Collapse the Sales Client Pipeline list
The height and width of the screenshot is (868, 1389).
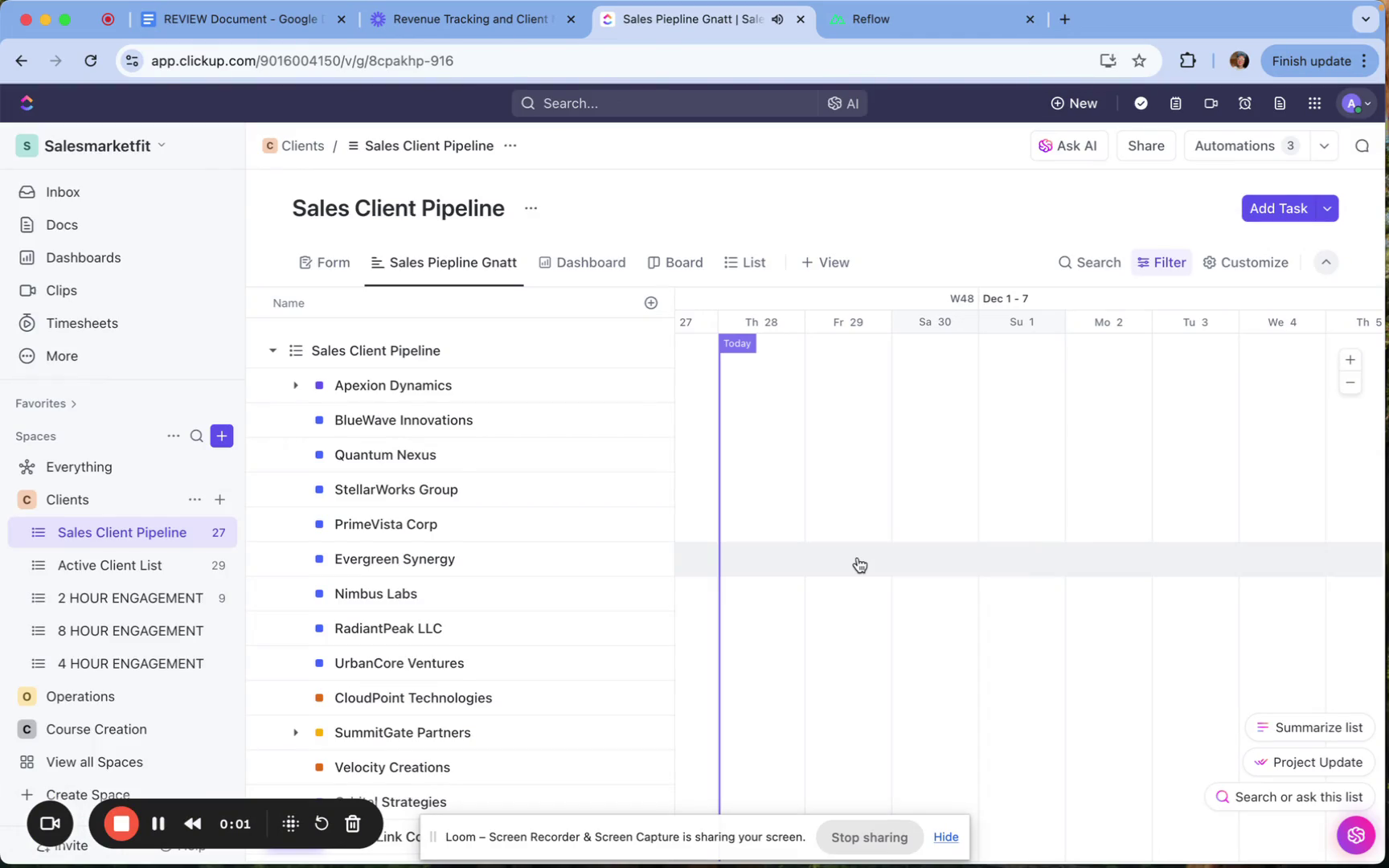272,351
